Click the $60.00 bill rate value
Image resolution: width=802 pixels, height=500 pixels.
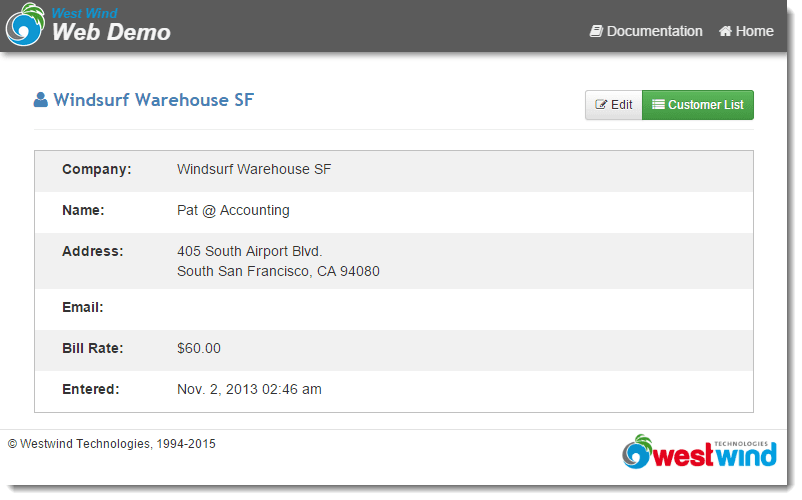pos(198,348)
